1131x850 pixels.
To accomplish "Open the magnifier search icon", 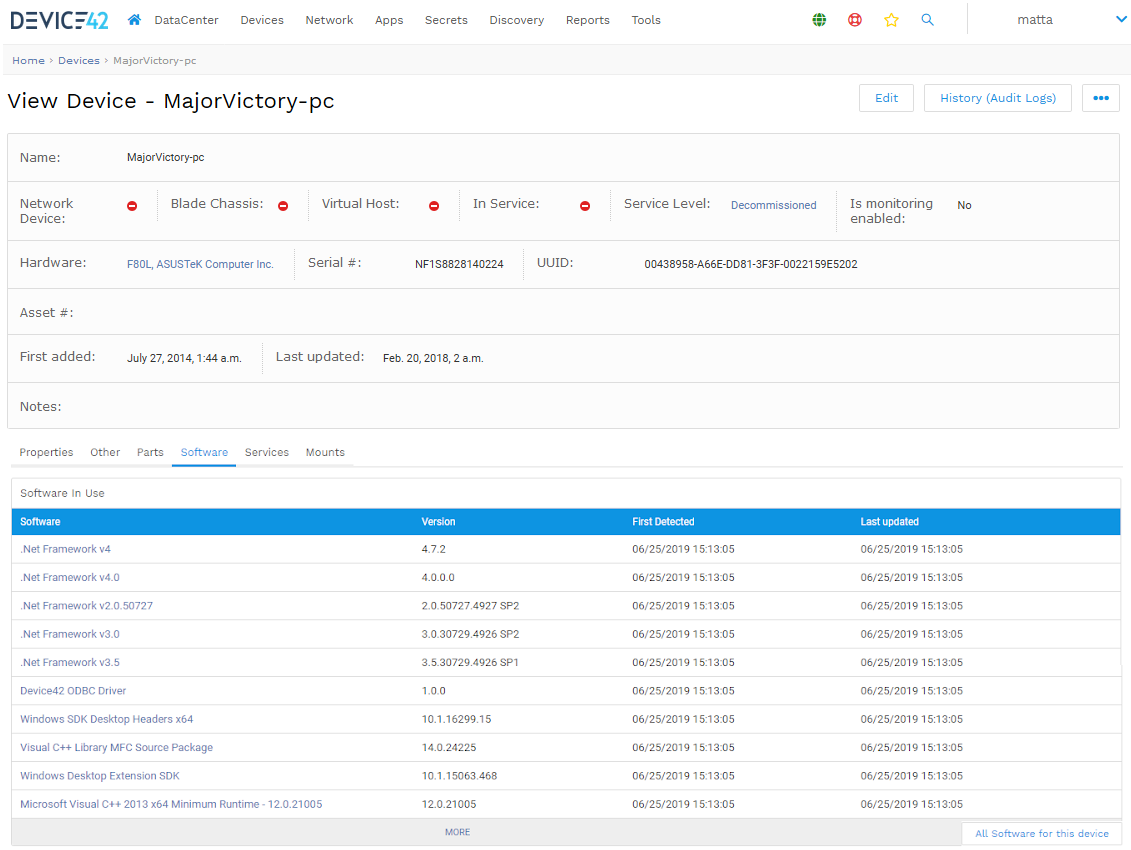I will point(928,20).
